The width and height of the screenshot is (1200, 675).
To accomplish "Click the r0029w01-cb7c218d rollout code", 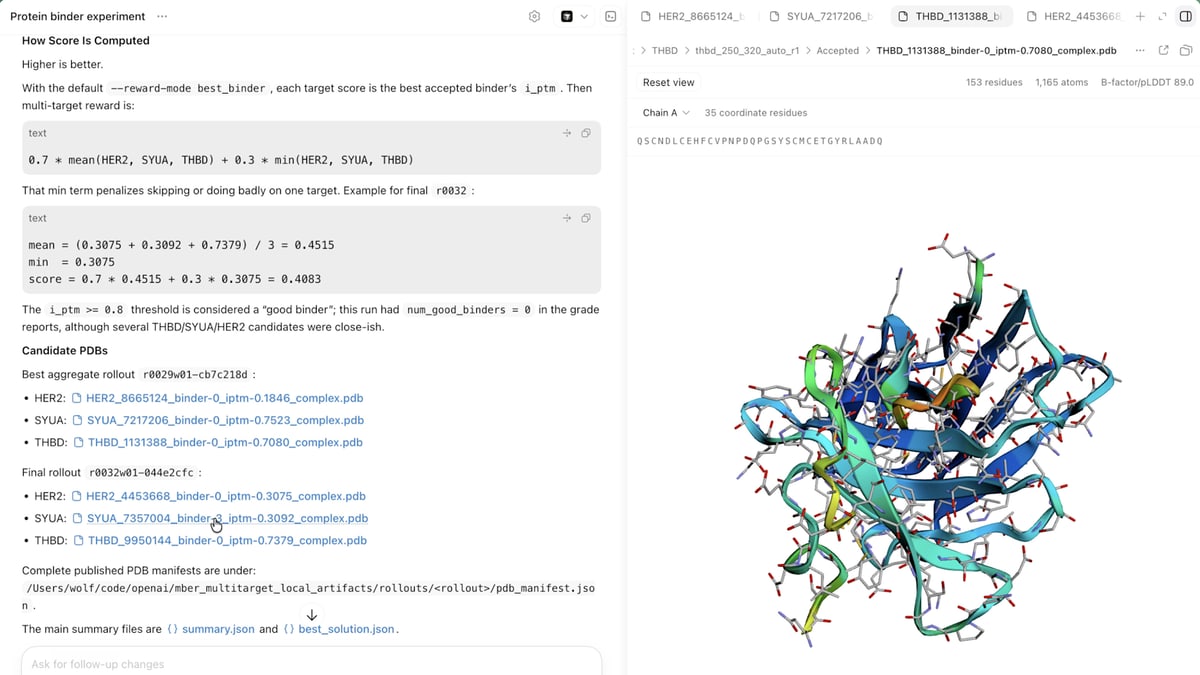I will (x=196, y=374).
